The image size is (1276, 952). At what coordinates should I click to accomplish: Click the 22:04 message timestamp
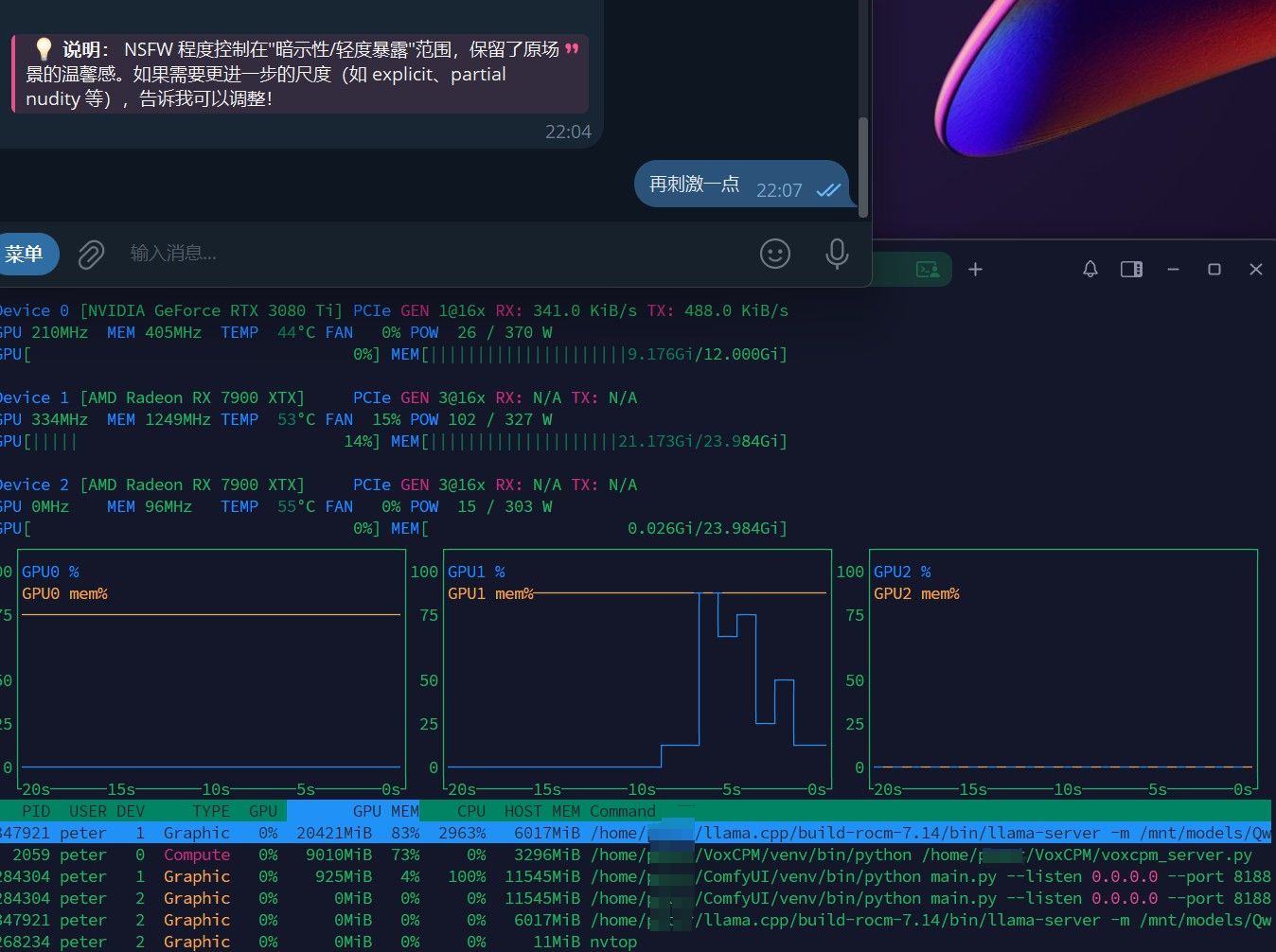point(568,132)
